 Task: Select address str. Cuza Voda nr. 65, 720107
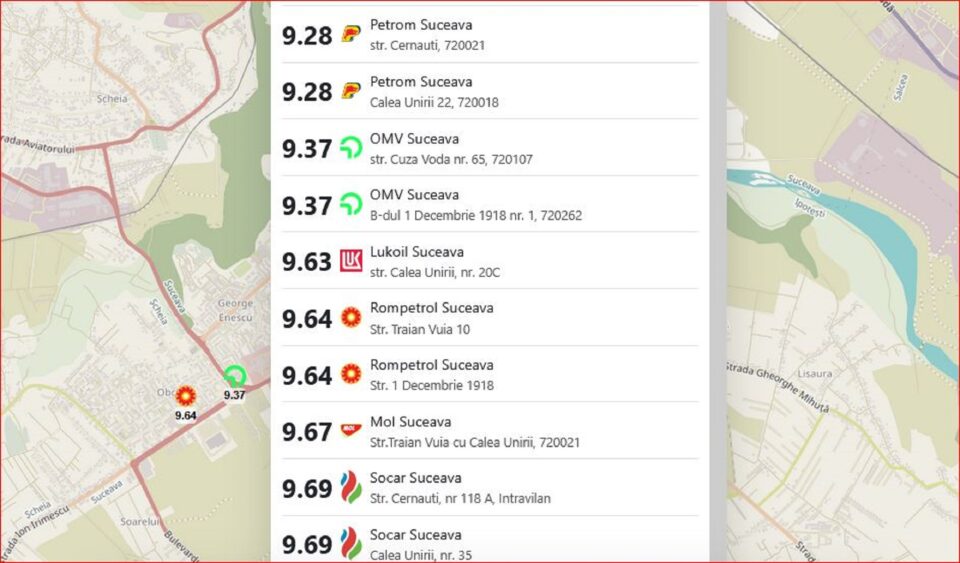click(451, 159)
